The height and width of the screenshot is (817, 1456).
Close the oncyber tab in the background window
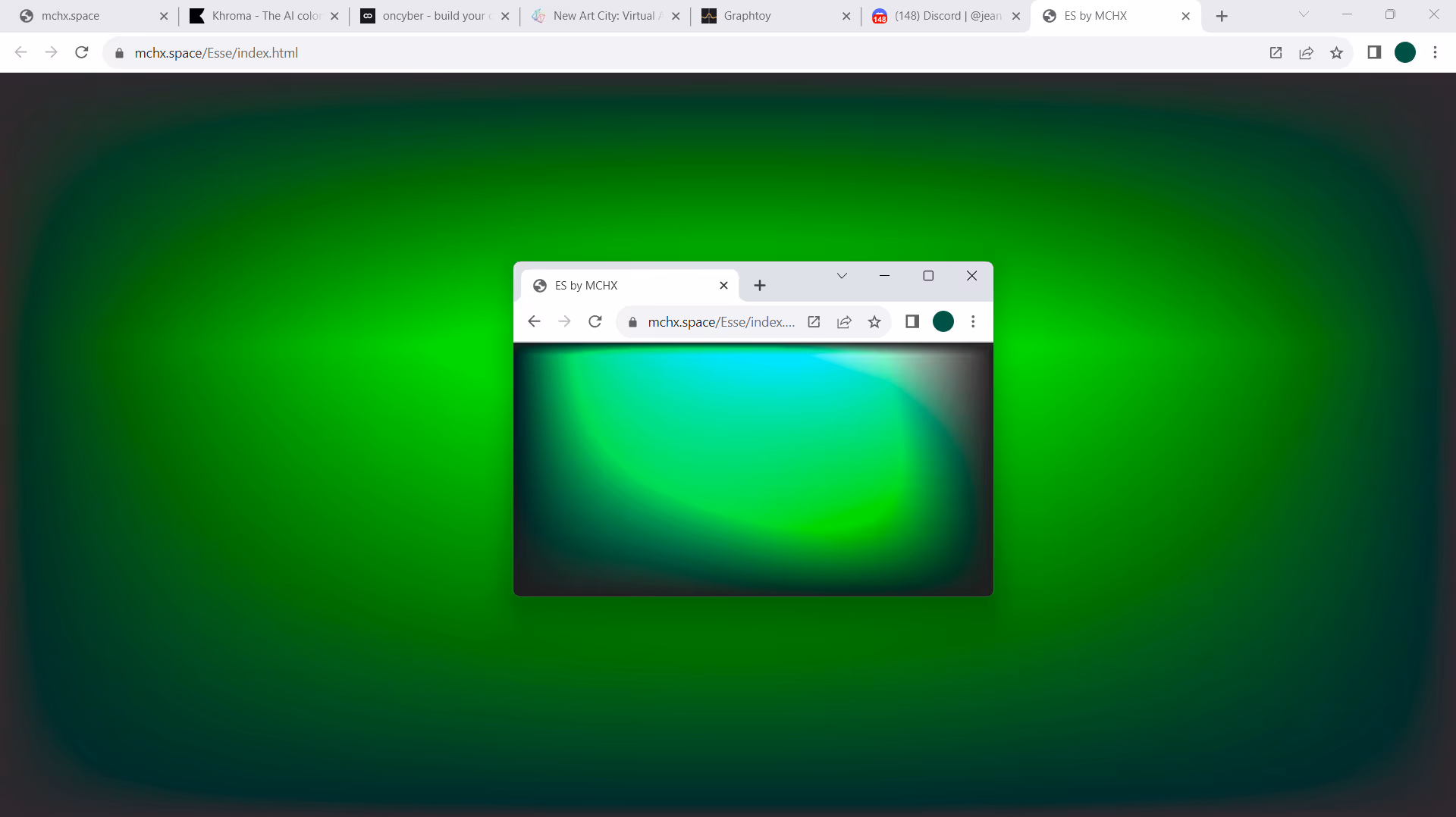click(505, 16)
